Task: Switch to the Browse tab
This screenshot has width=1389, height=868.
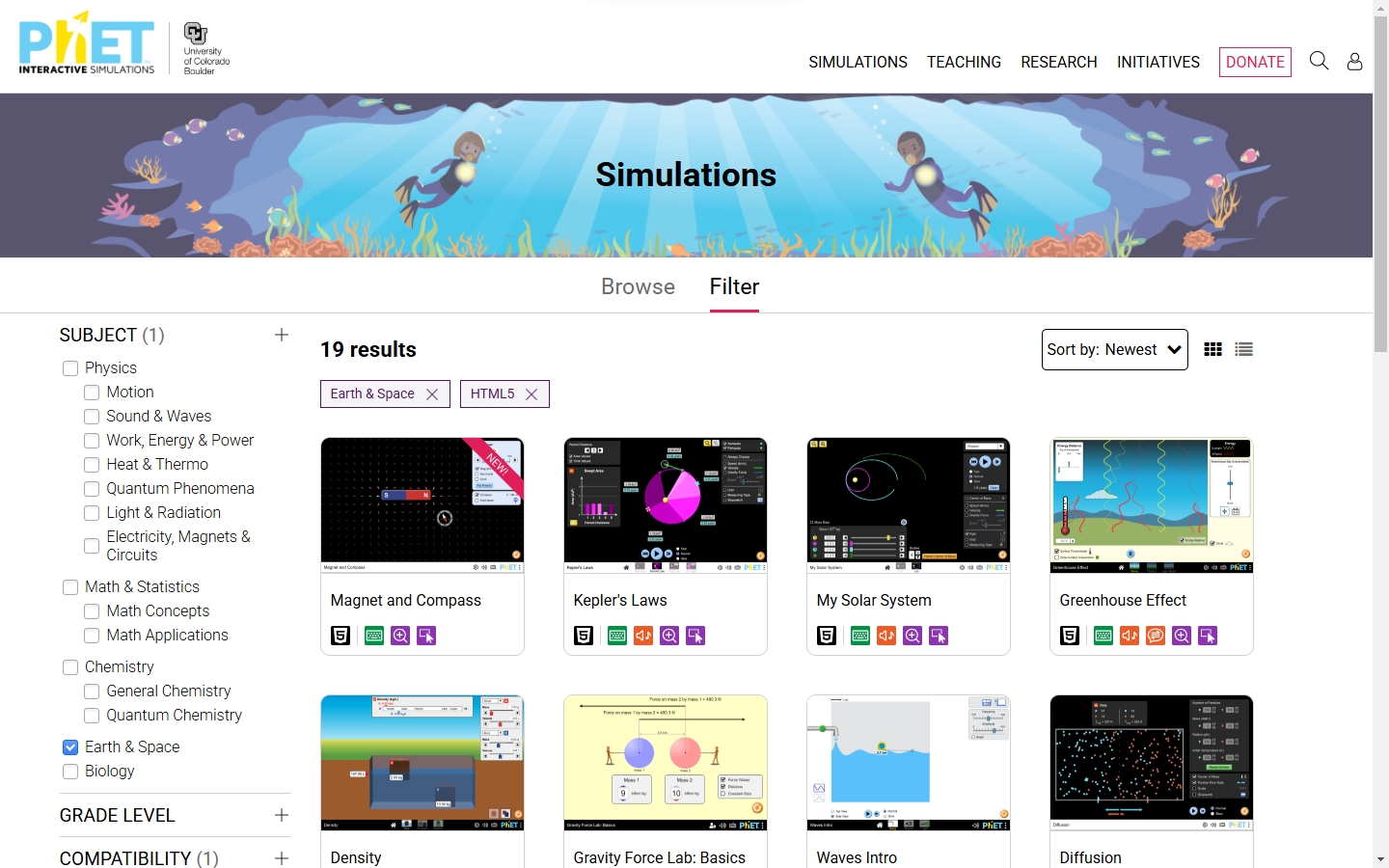Action: click(638, 286)
